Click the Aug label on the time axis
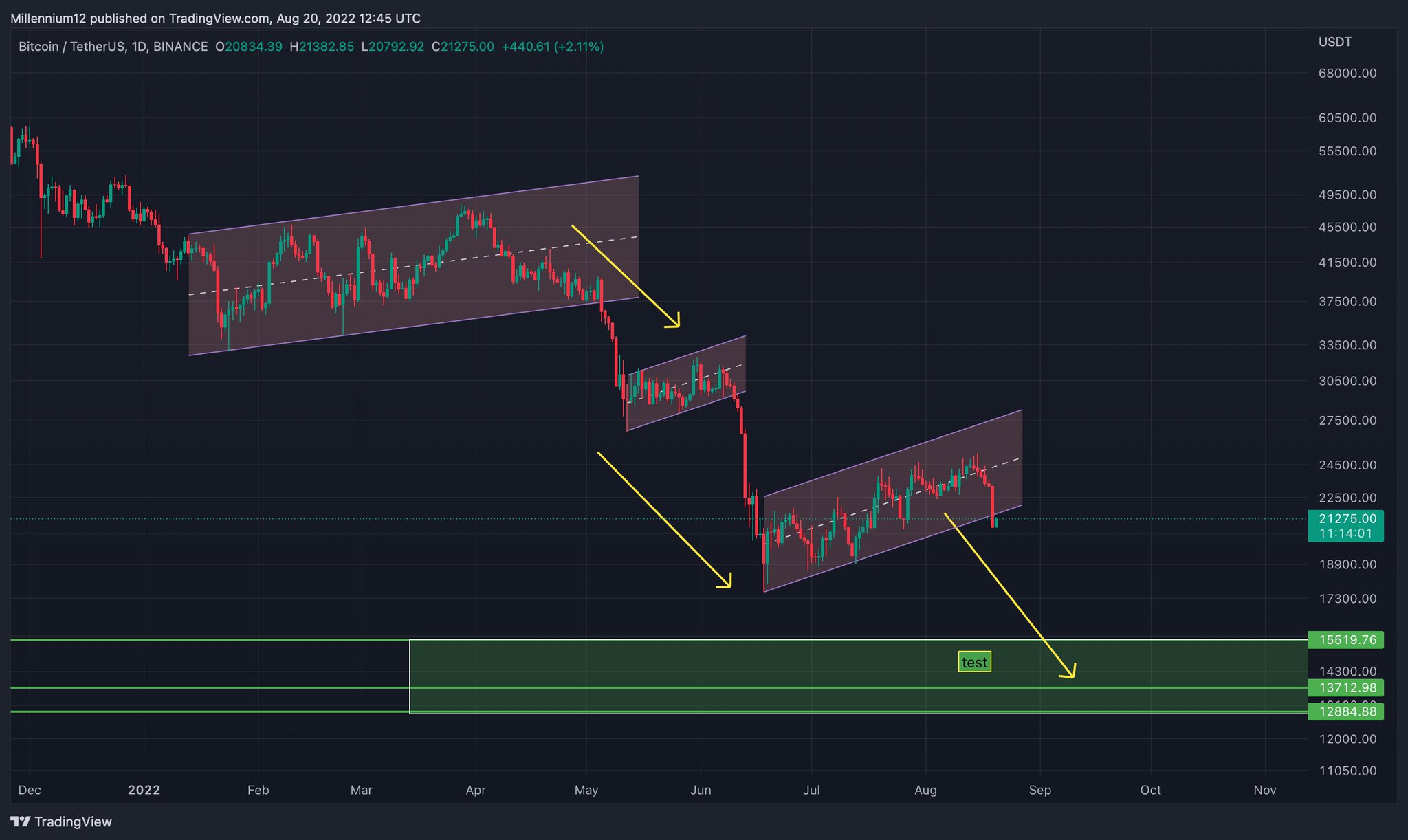1408x840 pixels. [926, 791]
